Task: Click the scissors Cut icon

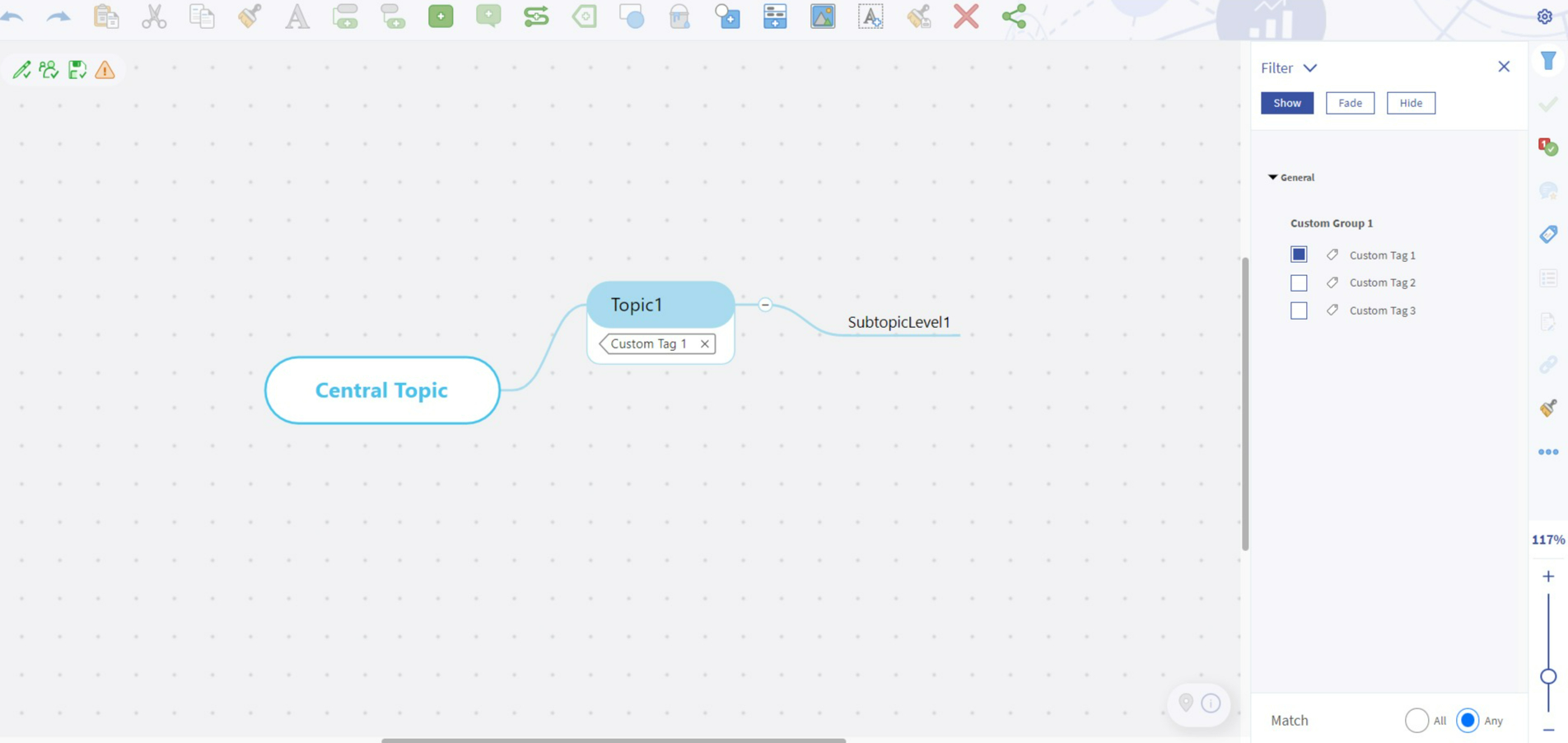Action: click(154, 16)
